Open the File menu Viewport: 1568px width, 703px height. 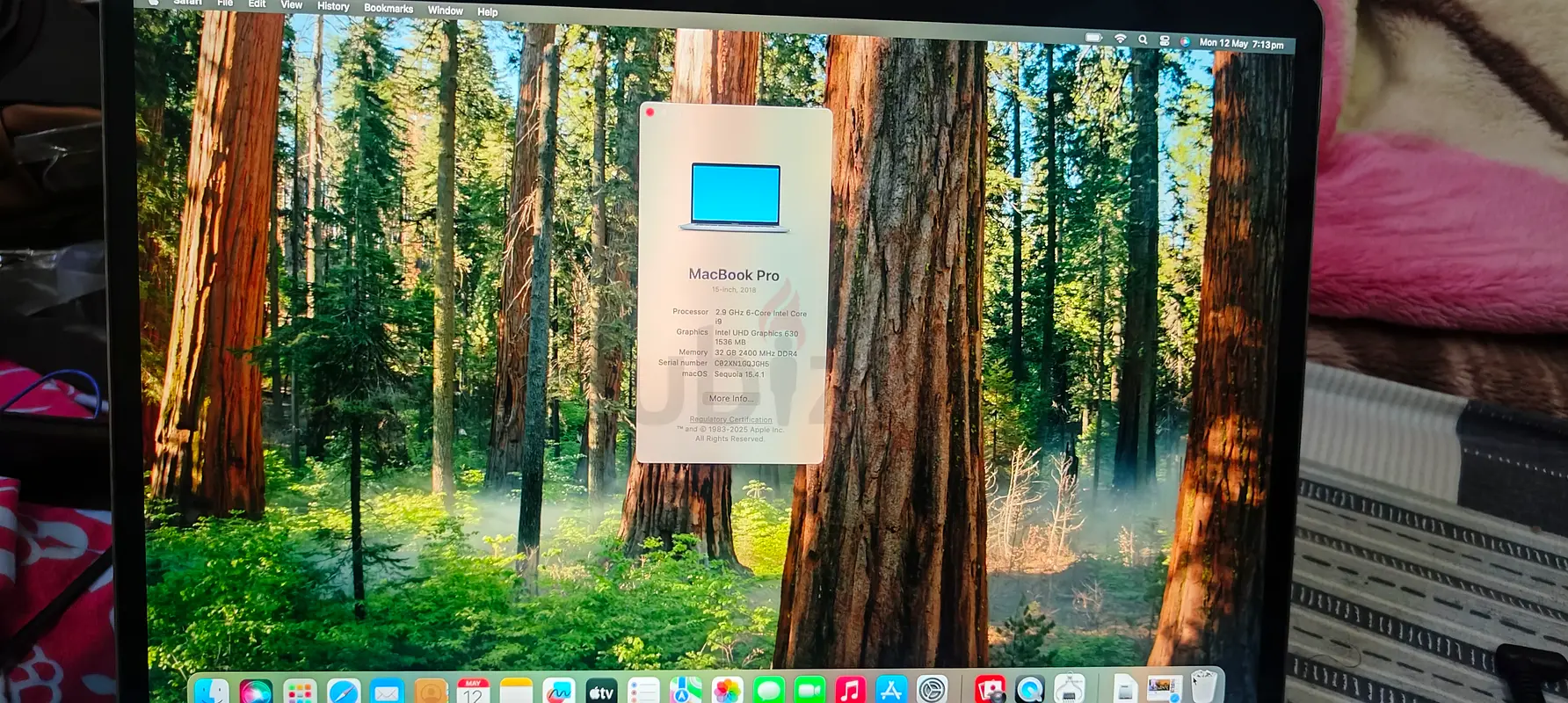coord(225,3)
